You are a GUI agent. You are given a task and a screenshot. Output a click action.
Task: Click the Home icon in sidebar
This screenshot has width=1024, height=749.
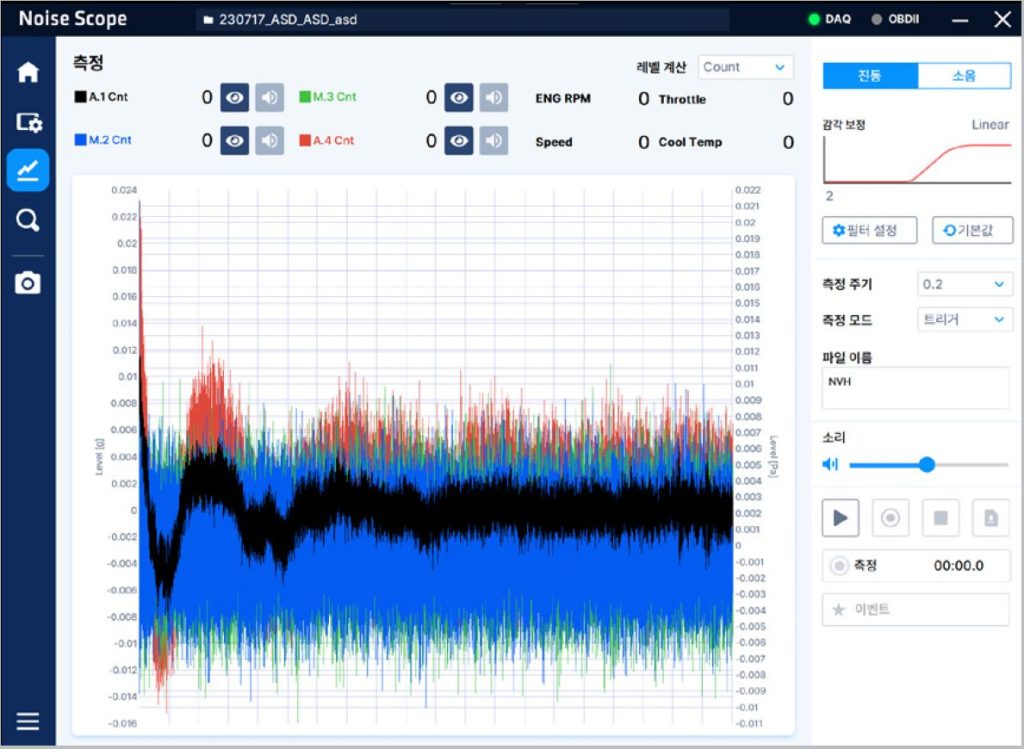pyautogui.click(x=28, y=73)
